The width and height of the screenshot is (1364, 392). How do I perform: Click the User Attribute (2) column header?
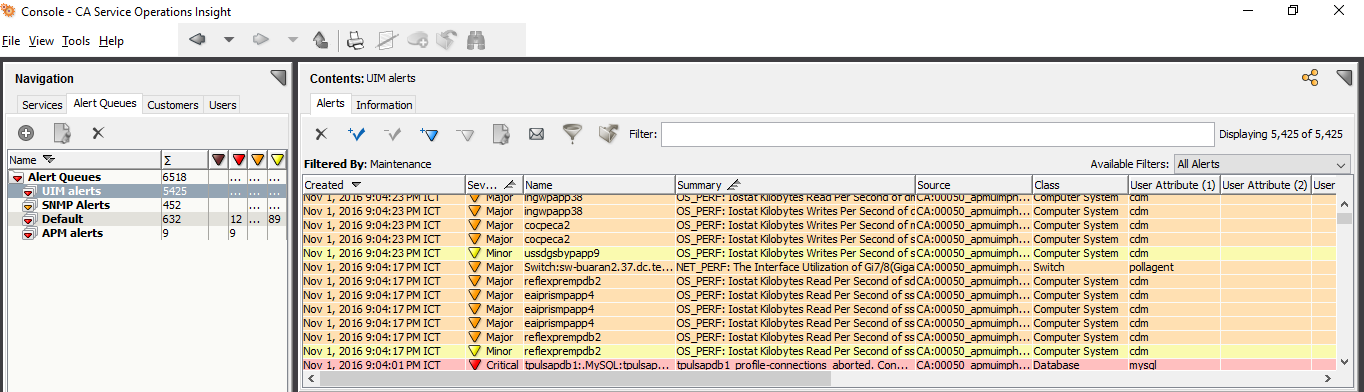1265,185
